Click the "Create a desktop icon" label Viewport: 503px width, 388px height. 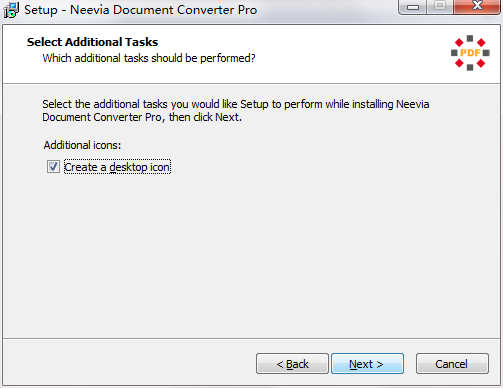pyautogui.click(x=117, y=167)
